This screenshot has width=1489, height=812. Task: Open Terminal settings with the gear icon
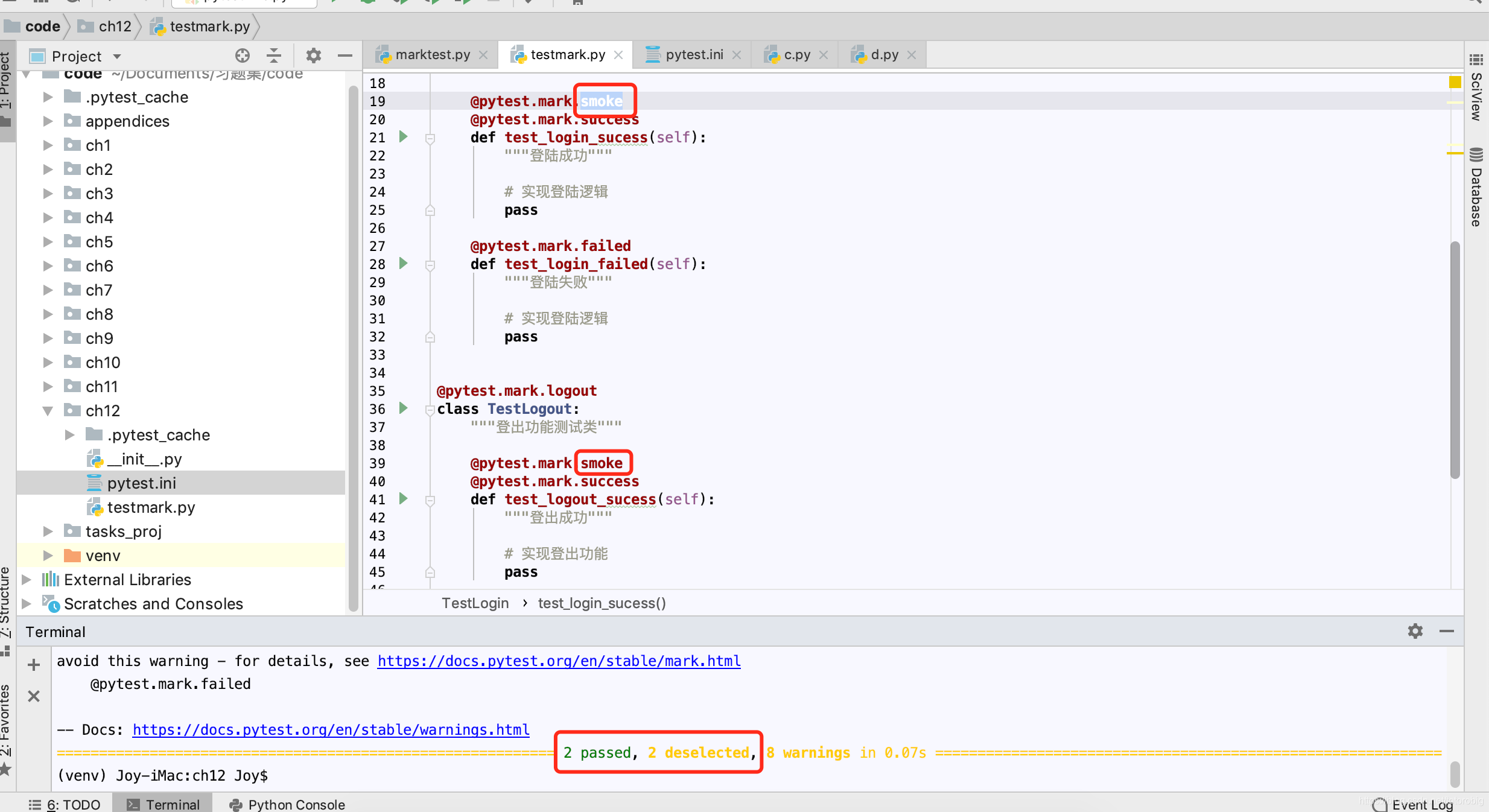(x=1415, y=631)
